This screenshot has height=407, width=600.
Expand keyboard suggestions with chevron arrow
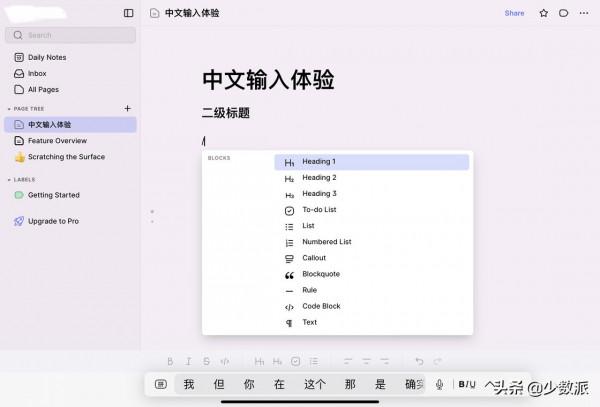pyautogui.click(x=489, y=384)
